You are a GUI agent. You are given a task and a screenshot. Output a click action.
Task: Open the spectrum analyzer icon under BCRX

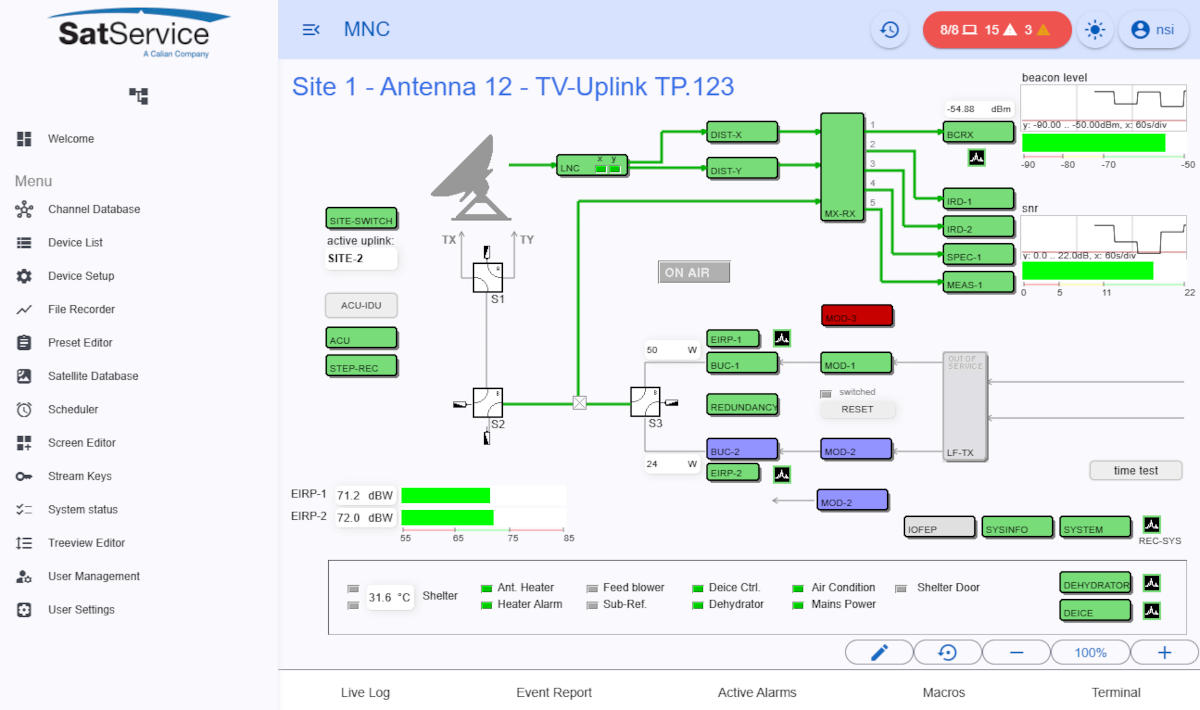[976, 157]
